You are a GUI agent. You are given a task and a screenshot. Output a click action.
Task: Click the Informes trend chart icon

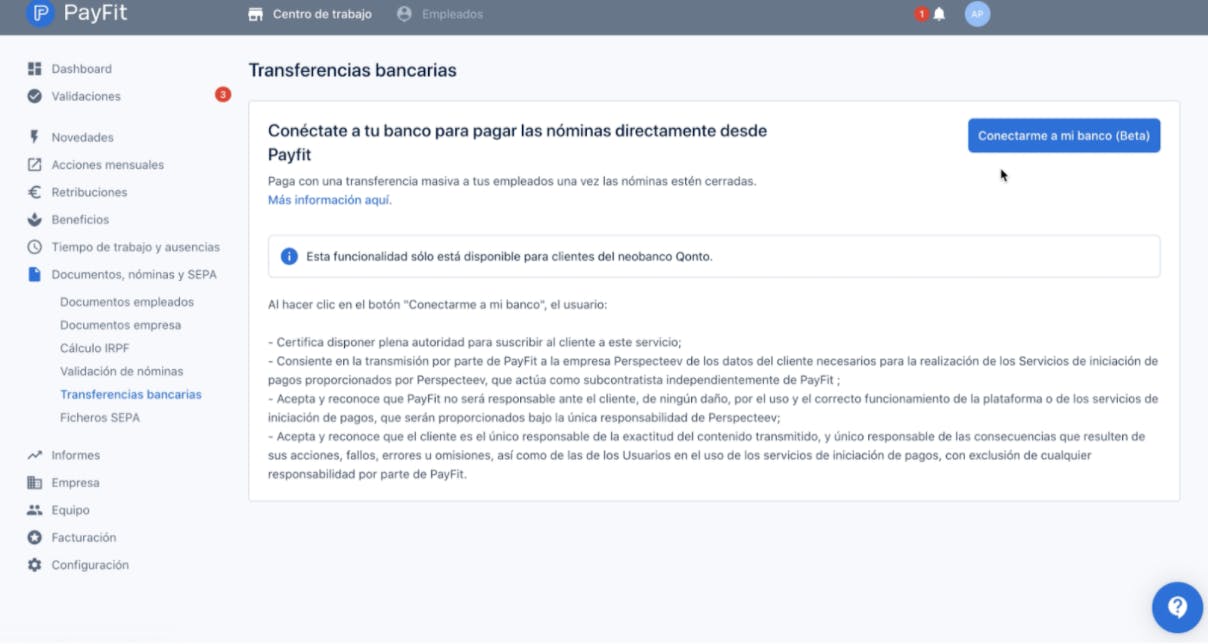click(x=35, y=455)
